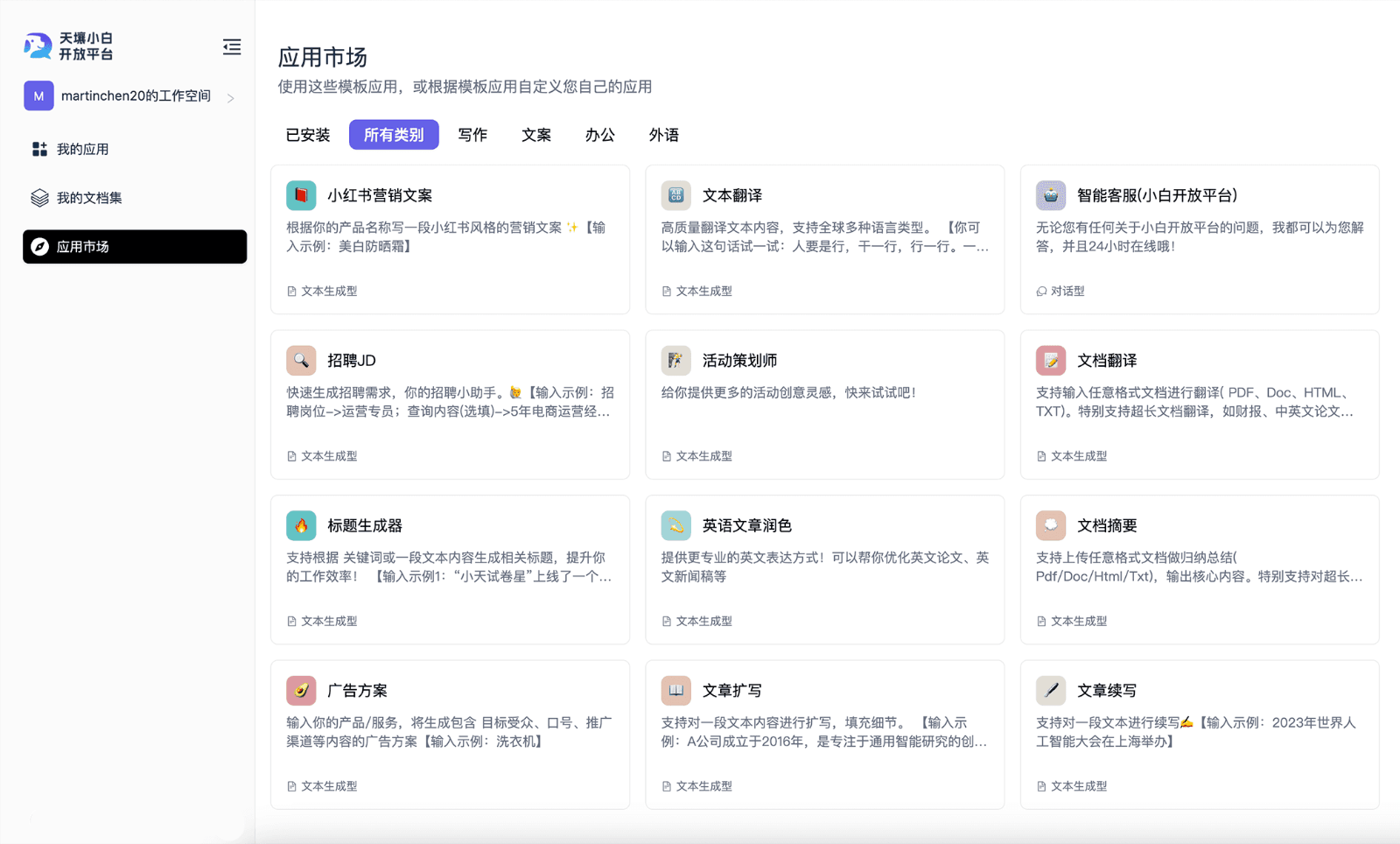This screenshot has width=1400, height=844.
Task: Click the 文章续写 pen icon
Action: [x=1049, y=690]
